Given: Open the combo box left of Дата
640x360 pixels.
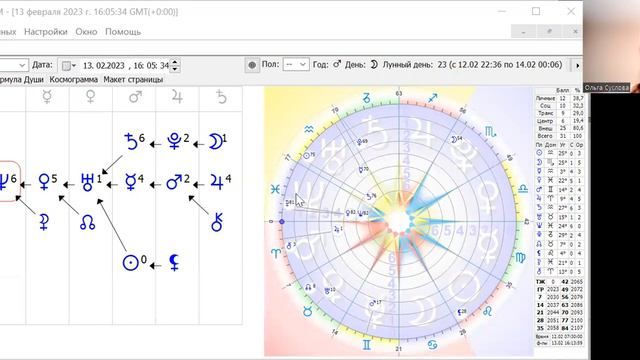Looking at the screenshot, I should tap(14, 65).
